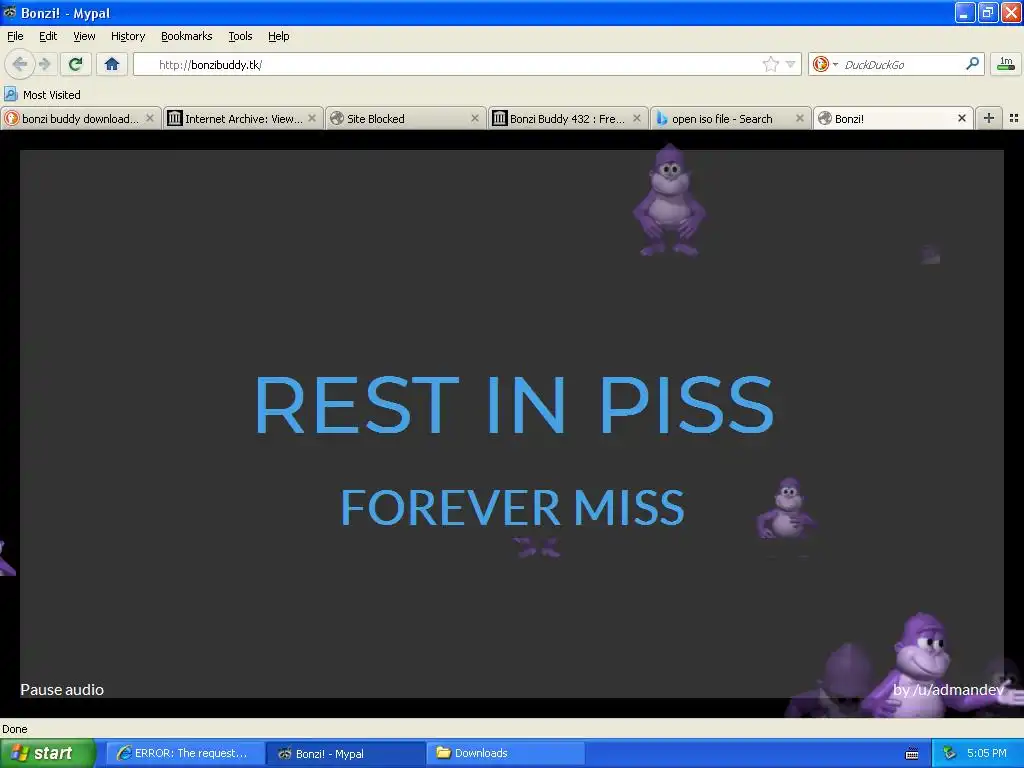Click the on-screen keyboard tray icon
This screenshot has height=768, width=1024.
pyautogui.click(x=912, y=754)
